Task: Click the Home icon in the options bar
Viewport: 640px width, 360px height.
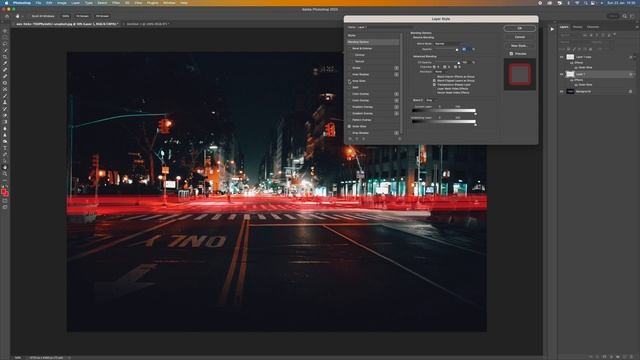Action: click(7, 16)
